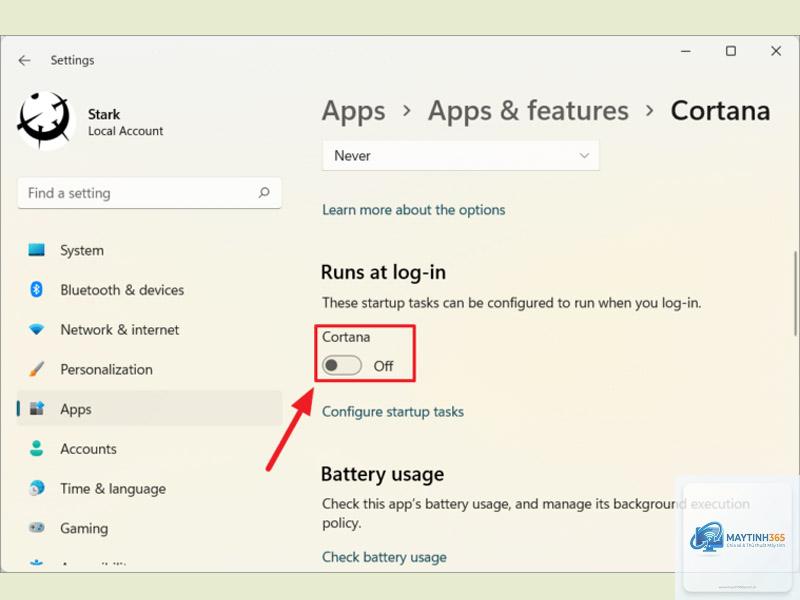Click the Find a setting search box
Screen dimensions: 800x600
[149, 193]
